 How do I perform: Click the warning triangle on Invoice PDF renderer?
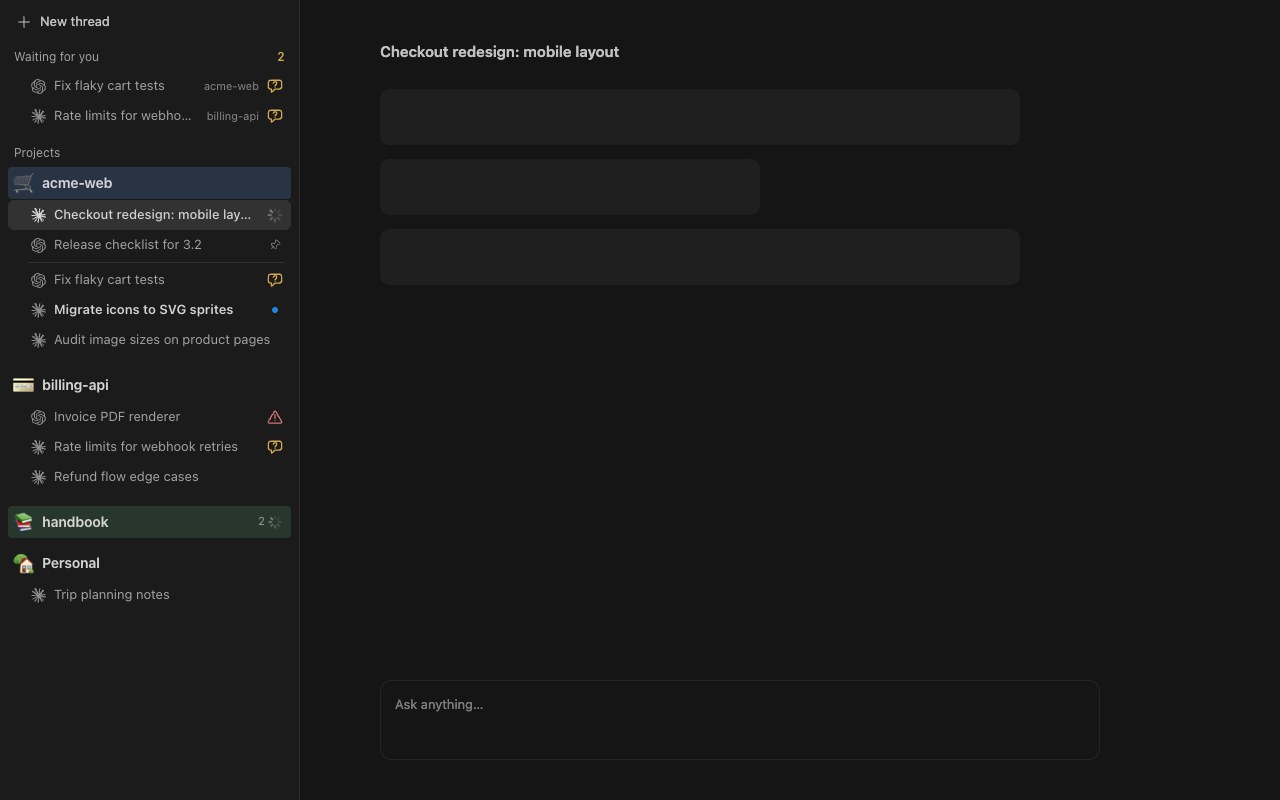[x=275, y=417]
